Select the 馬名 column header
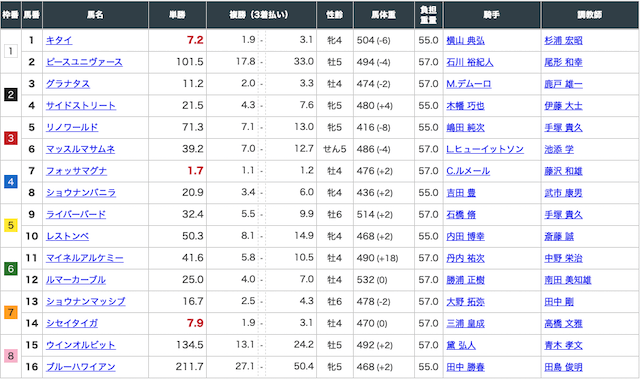Screen dimensions: 640x379 point(95,15)
